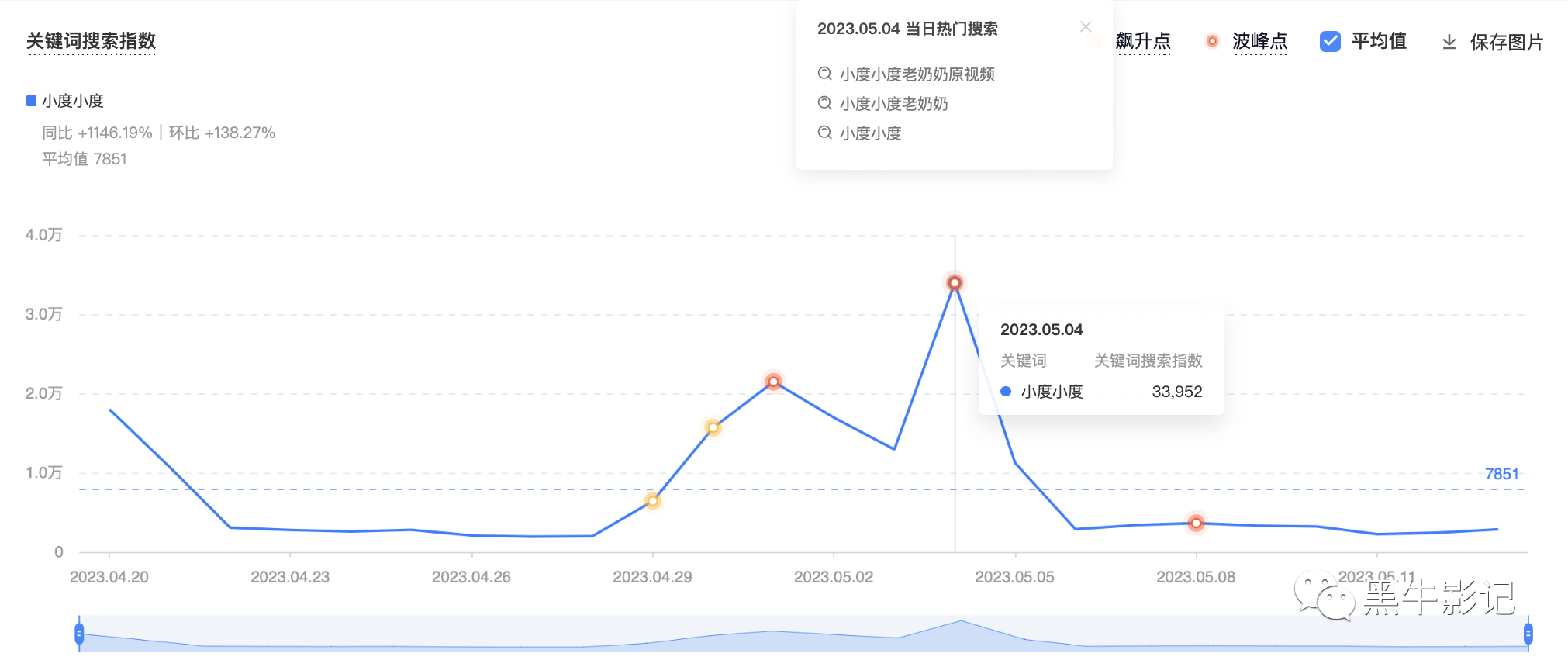Image resolution: width=1568 pixels, height=667 pixels.
Task: Click search icon next to third 小度小度 entry
Action: click(825, 133)
